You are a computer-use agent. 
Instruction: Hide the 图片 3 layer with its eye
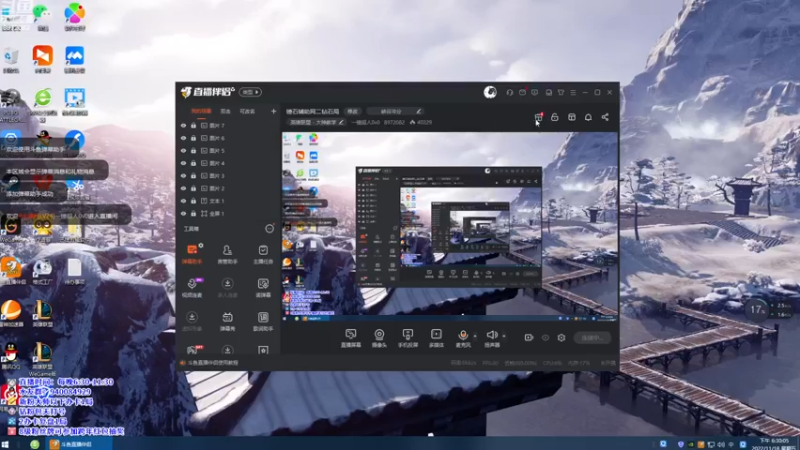point(184,176)
